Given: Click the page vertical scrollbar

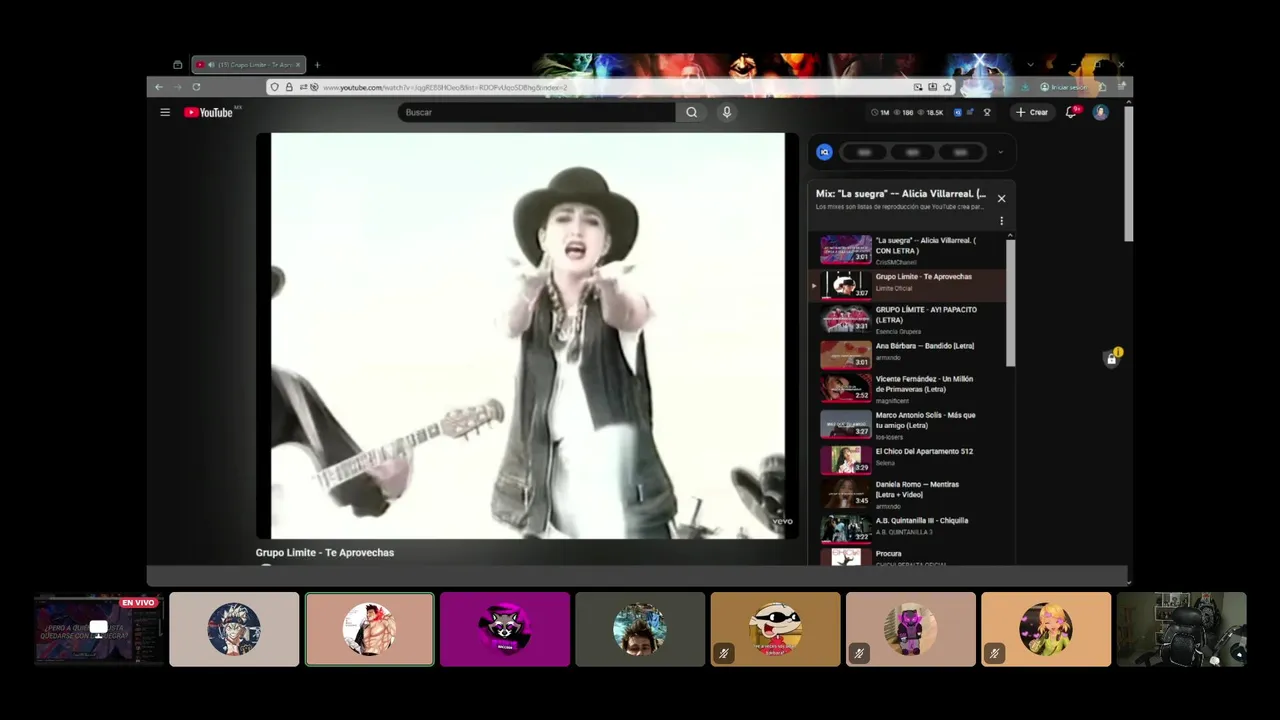Looking at the screenshot, I should click(x=1128, y=172).
